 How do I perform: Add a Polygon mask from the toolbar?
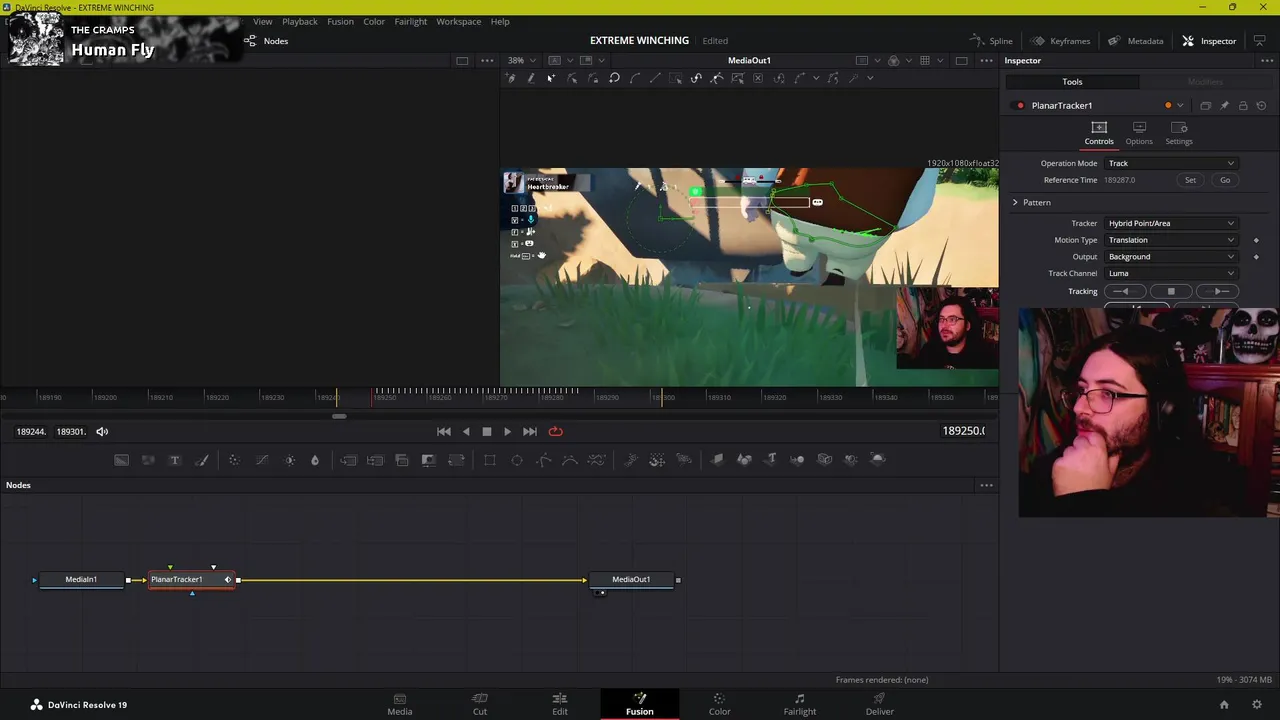click(544, 460)
